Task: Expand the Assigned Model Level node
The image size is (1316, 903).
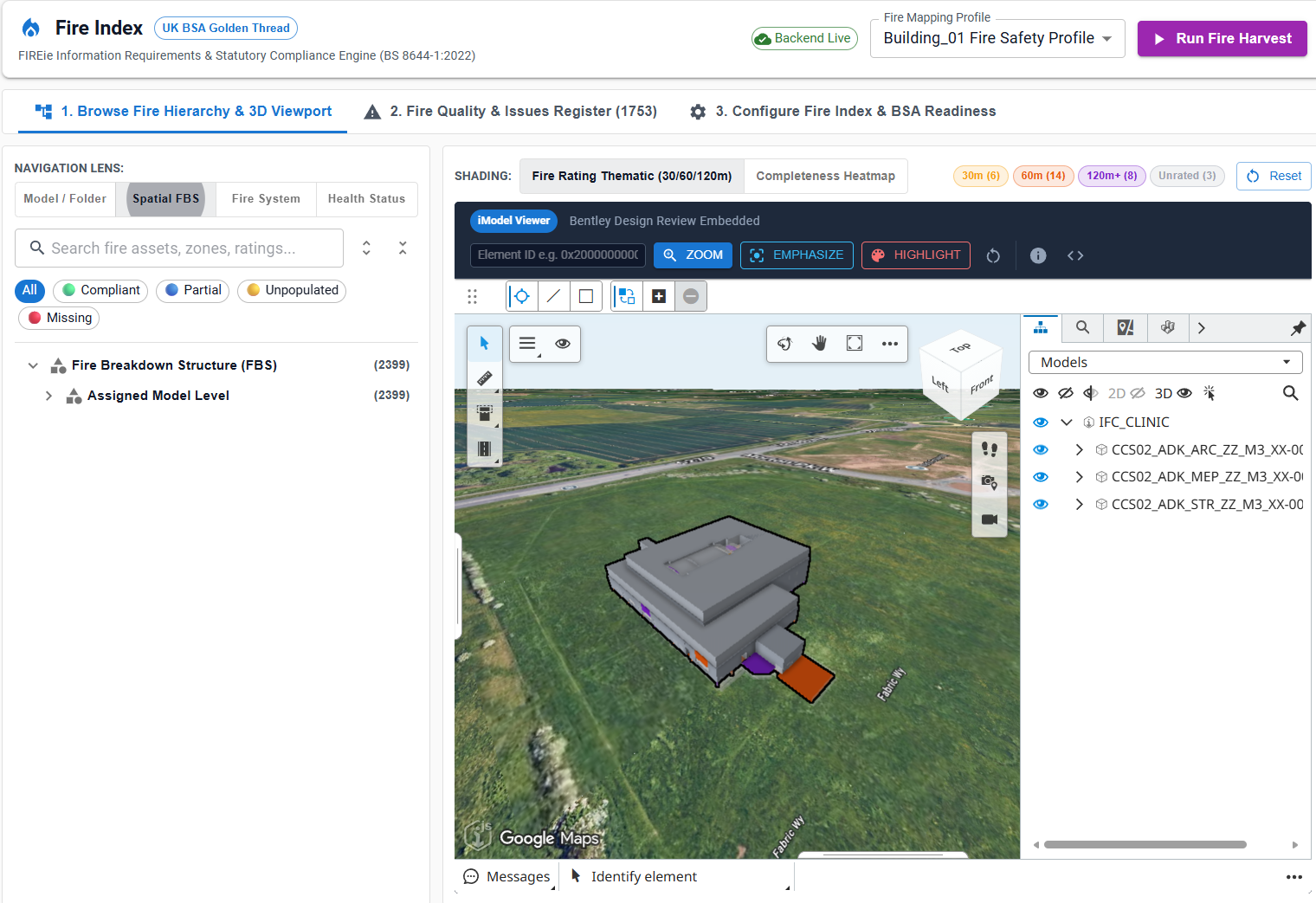Action: (x=48, y=396)
